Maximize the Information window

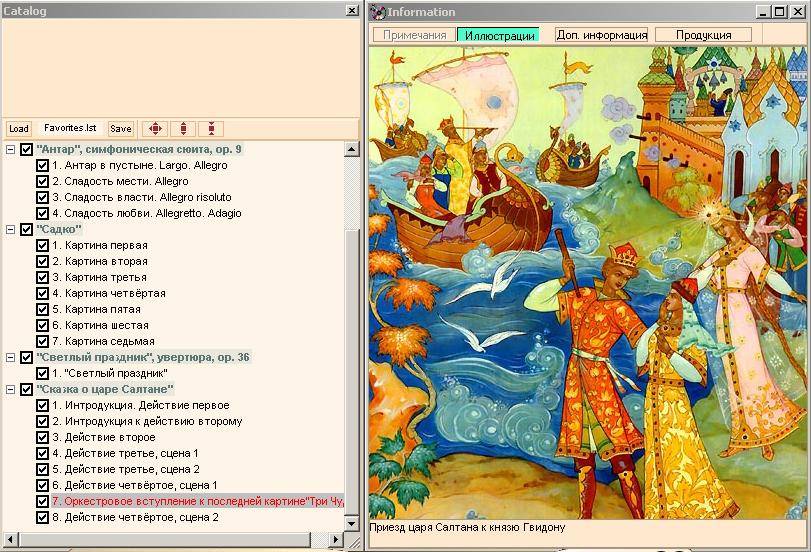click(x=780, y=11)
